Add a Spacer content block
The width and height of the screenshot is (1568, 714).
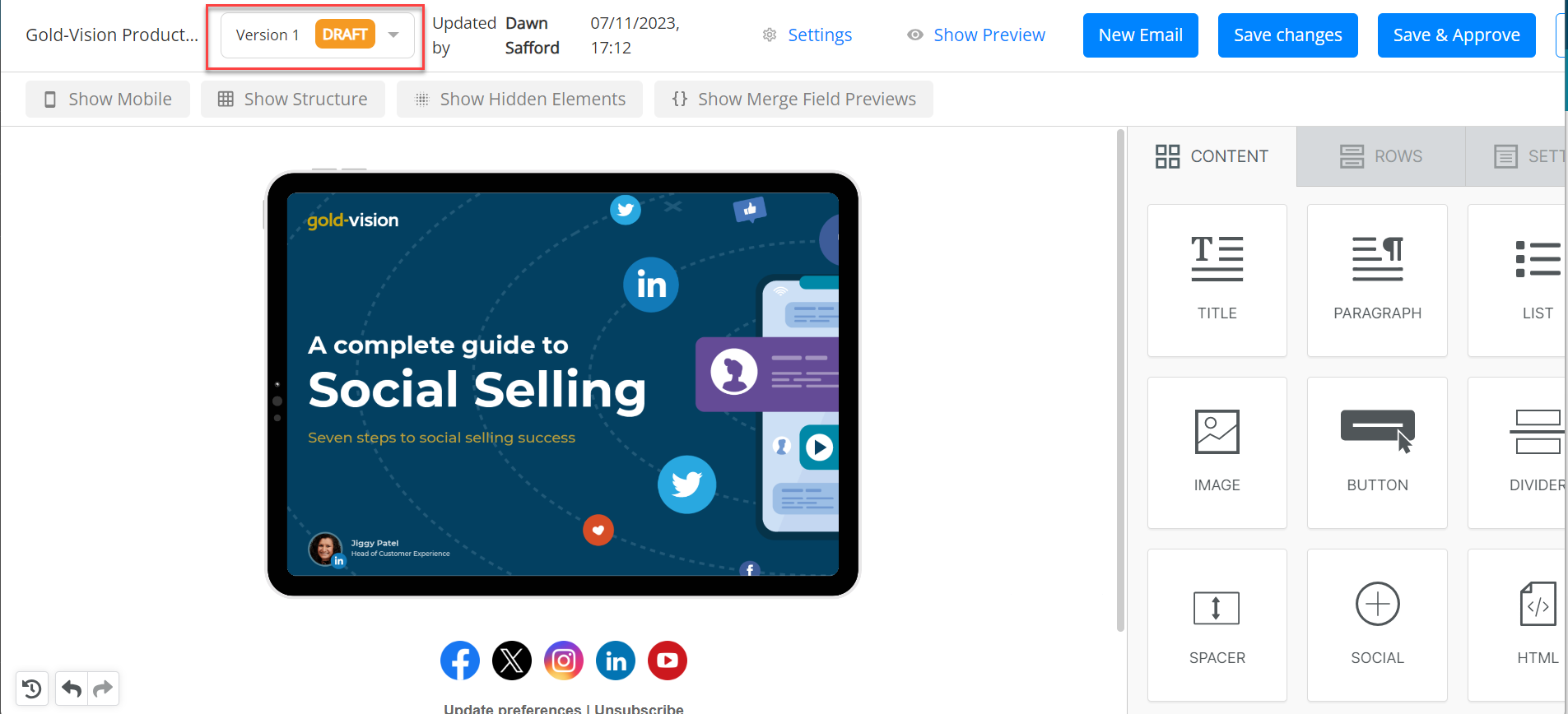pos(1217,625)
